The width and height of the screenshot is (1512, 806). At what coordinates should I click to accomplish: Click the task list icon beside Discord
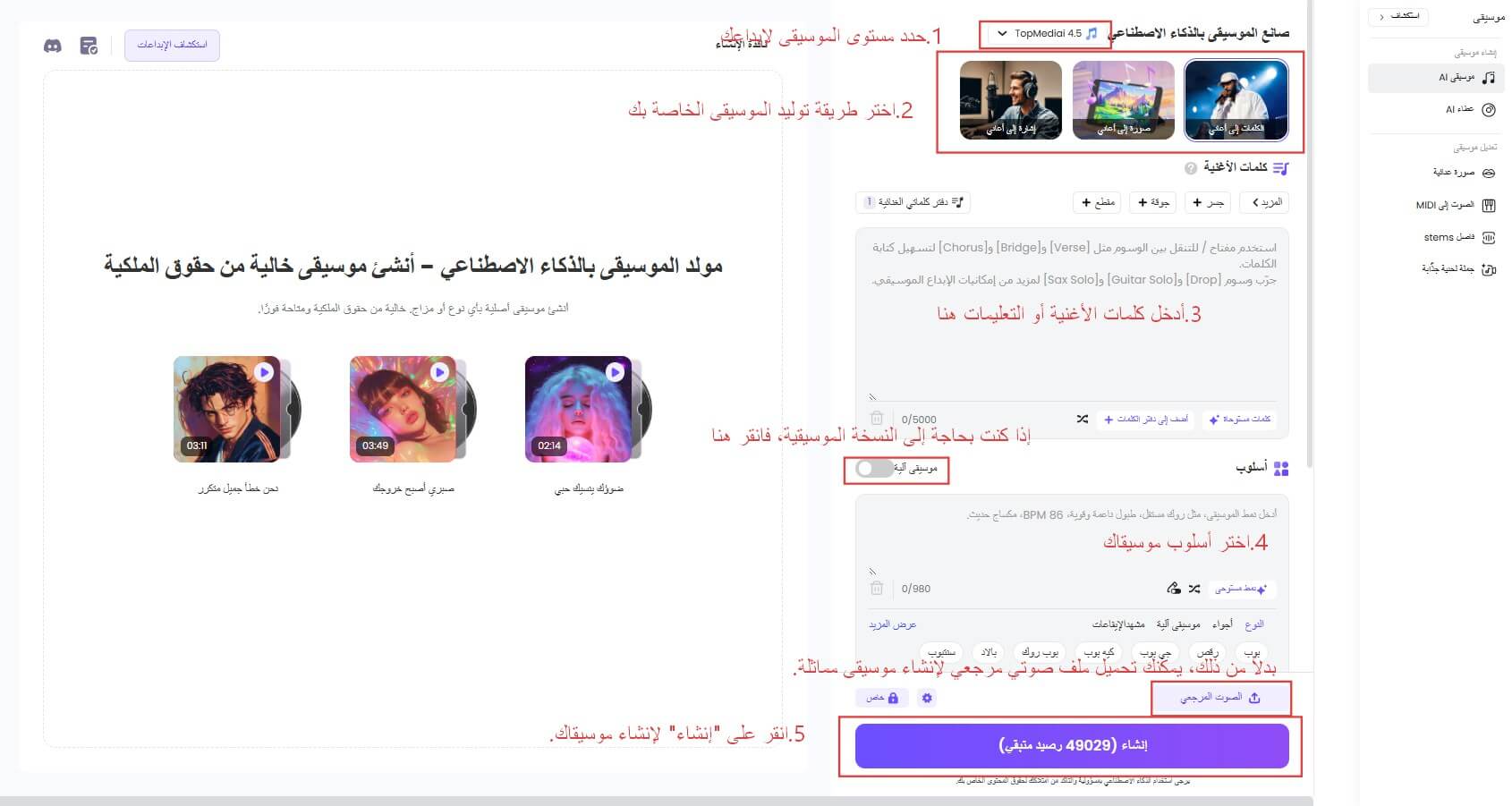tap(89, 46)
